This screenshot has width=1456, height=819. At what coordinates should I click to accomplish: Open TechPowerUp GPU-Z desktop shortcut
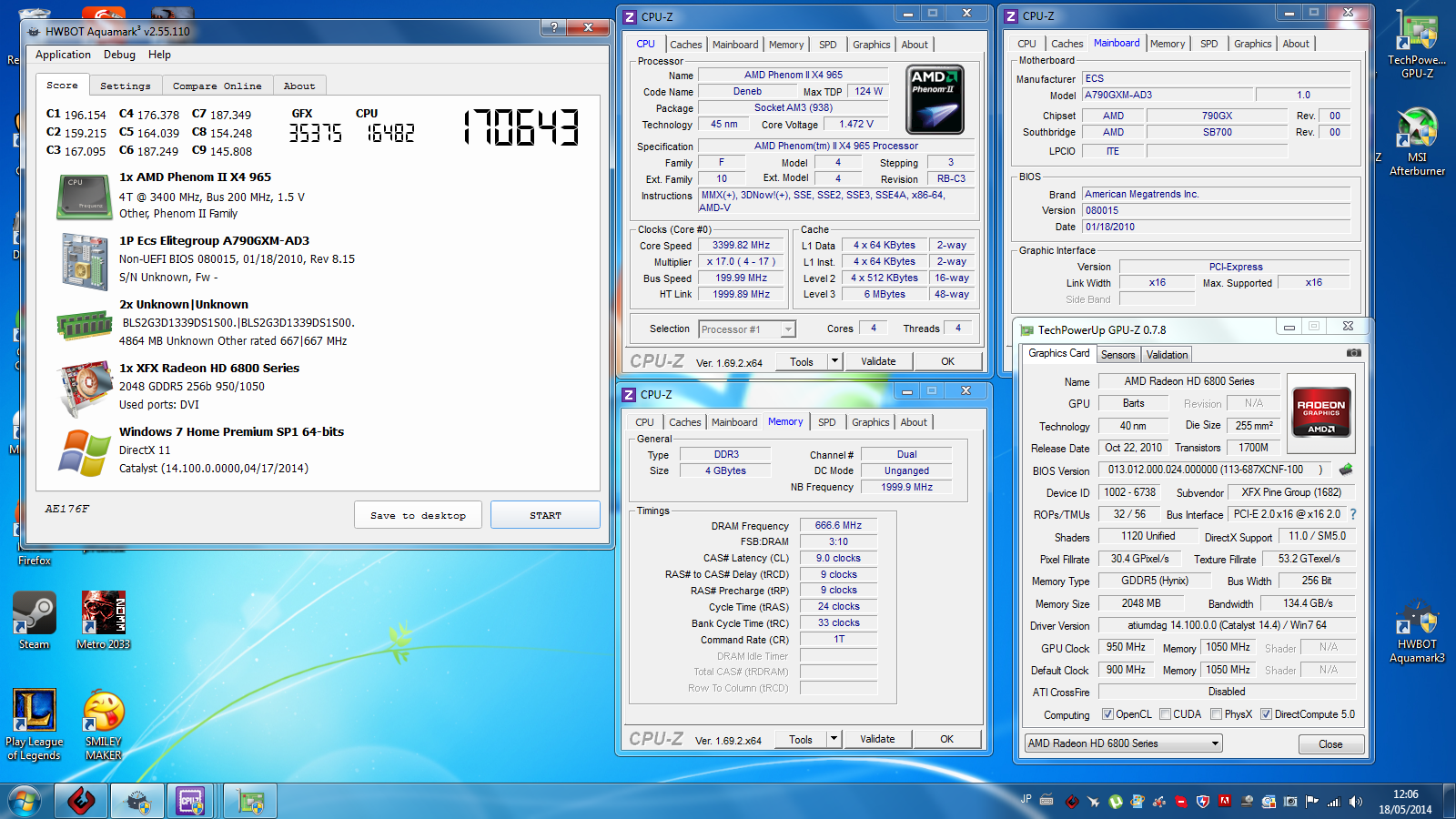pos(1417,45)
